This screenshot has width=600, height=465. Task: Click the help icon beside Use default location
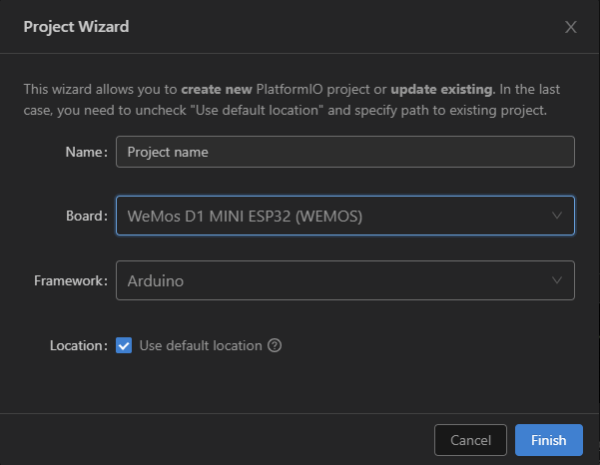tap(275, 345)
